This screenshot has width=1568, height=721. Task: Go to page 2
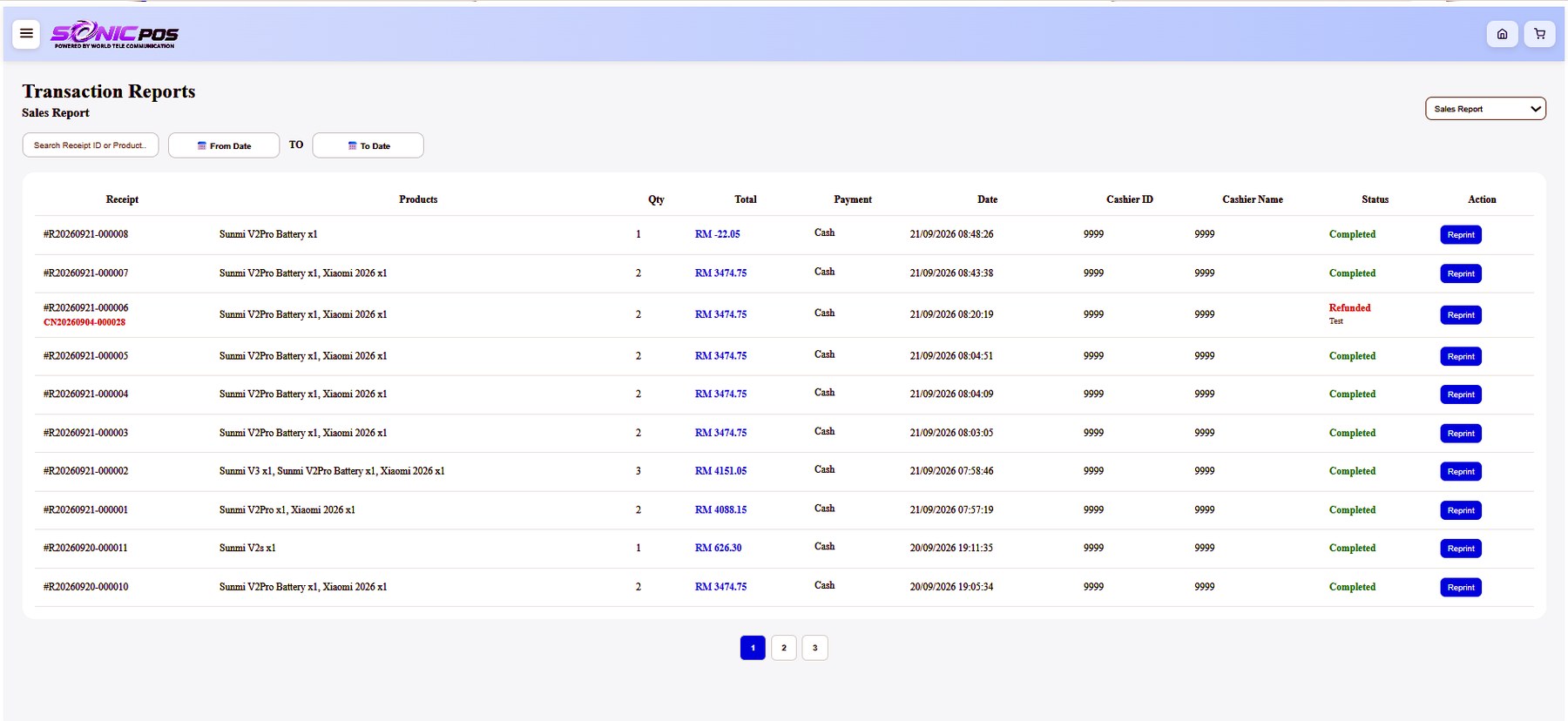click(784, 648)
